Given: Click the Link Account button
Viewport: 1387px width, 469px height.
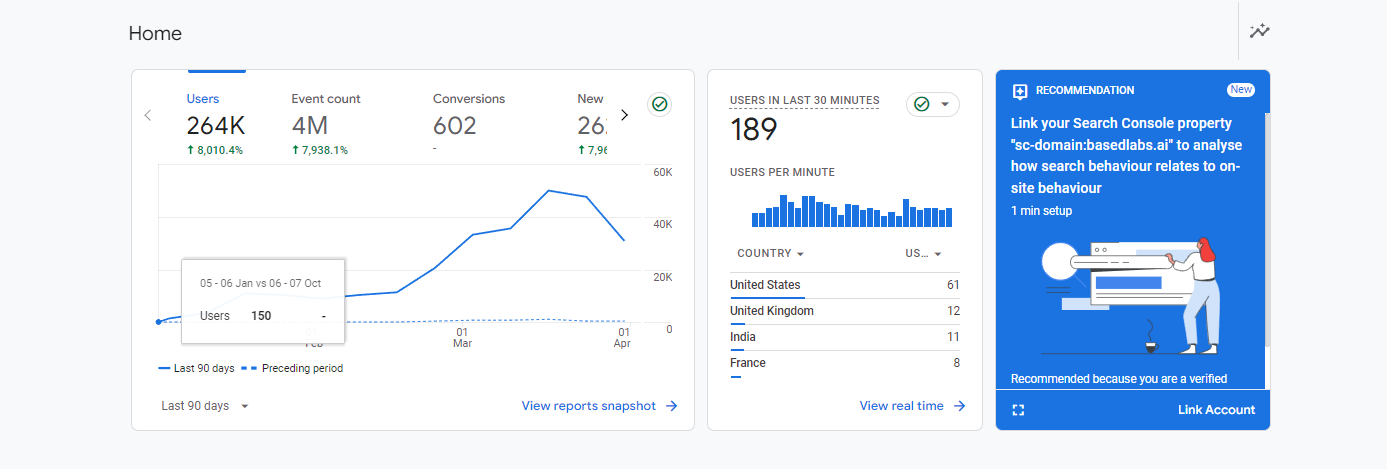Looking at the screenshot, I should pos(1216,410).
